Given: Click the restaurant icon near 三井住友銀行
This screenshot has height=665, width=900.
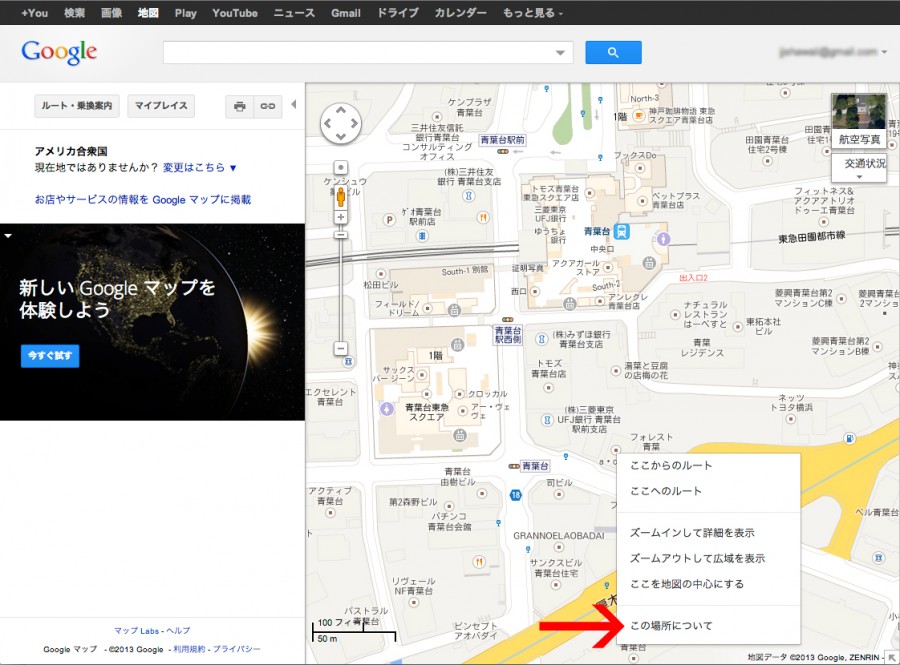Looking at the screenshot, I should pyautogui.click(x=483, y=217).
